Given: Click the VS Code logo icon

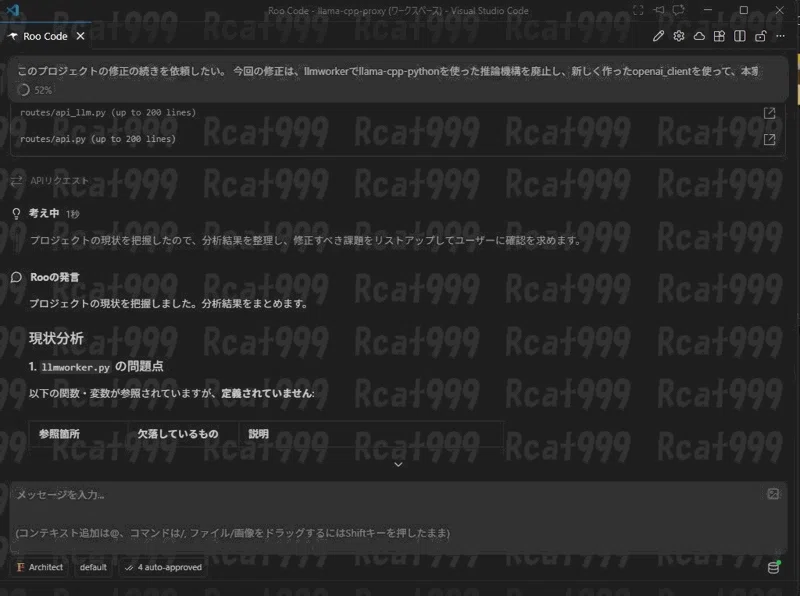Looking at the screenshot, I should pos(13,10).
